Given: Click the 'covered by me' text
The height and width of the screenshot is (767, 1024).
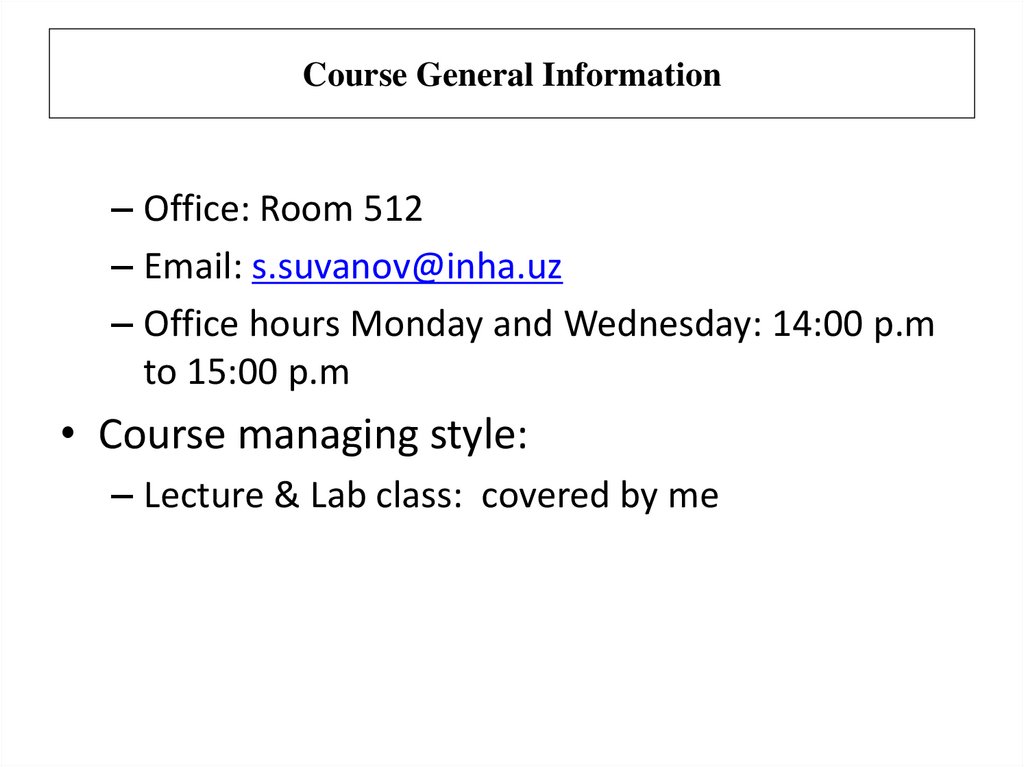Looking at the screenshot, I should (x=600, y=495).
